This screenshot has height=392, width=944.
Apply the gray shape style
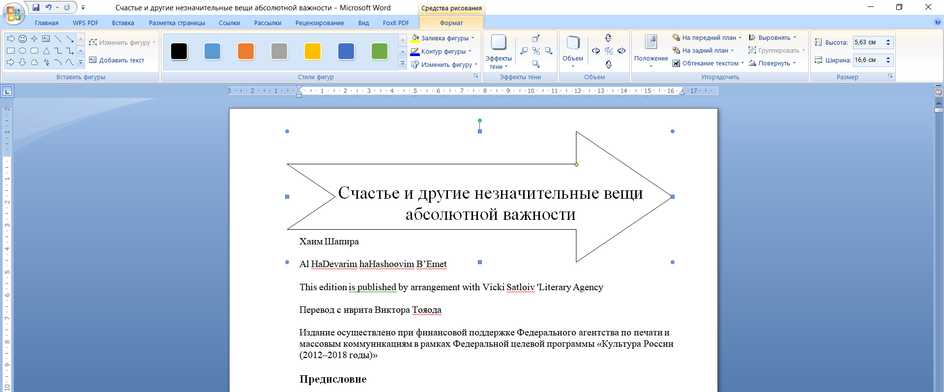pyautogui.click(x=279, y=51)
